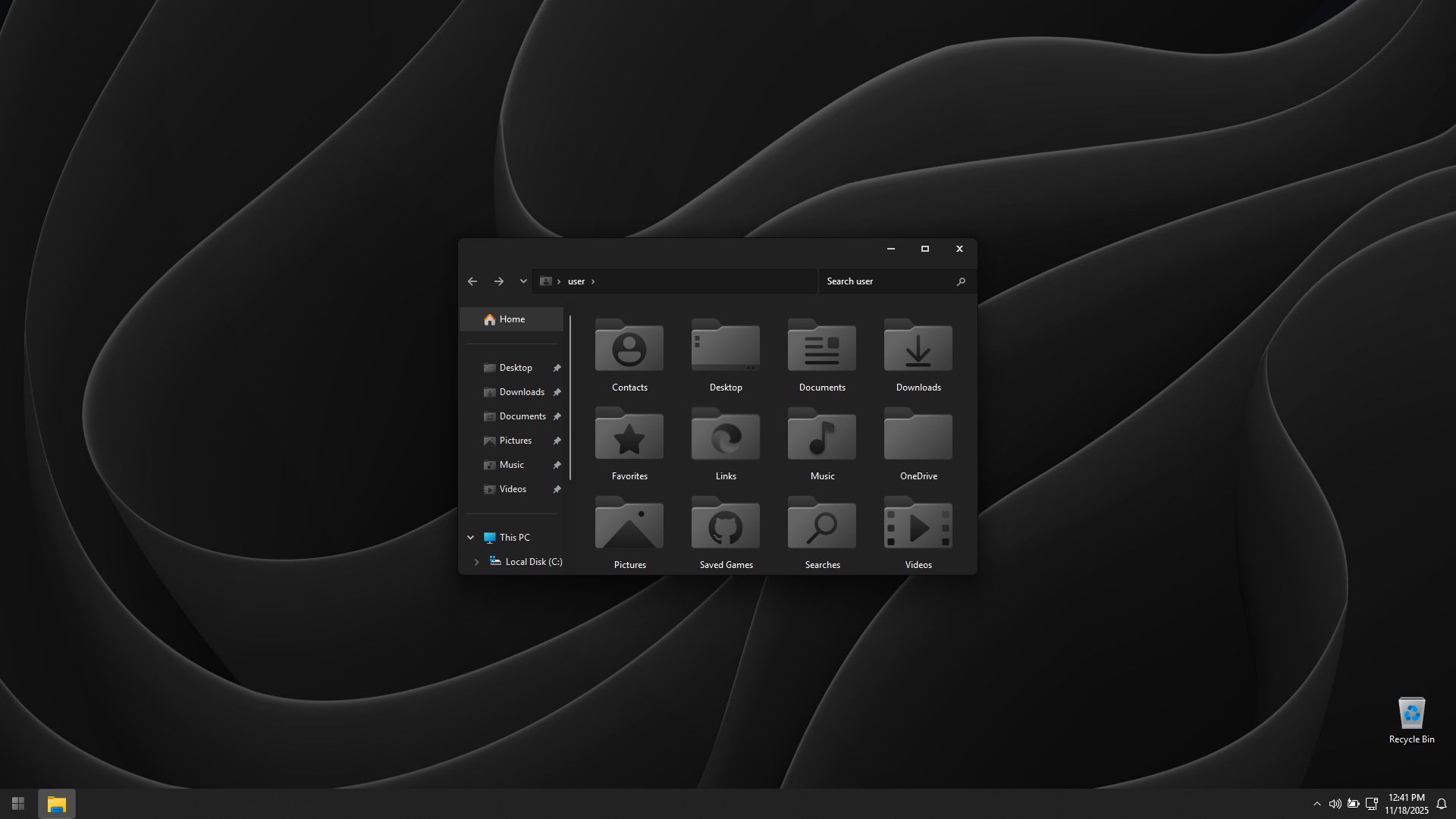Click the File Explorer taskbar icon
Image resolution: width=1456 pixels, height=819 pixels.
[57, 804]
